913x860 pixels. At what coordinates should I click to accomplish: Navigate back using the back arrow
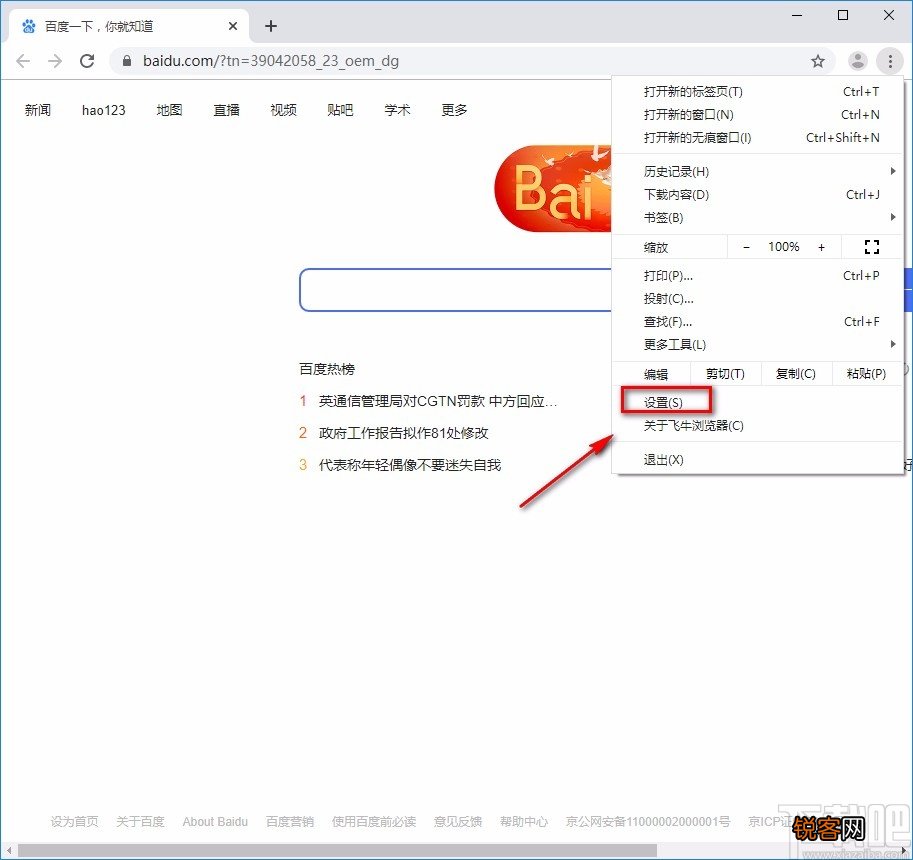(x=23, y=61)
